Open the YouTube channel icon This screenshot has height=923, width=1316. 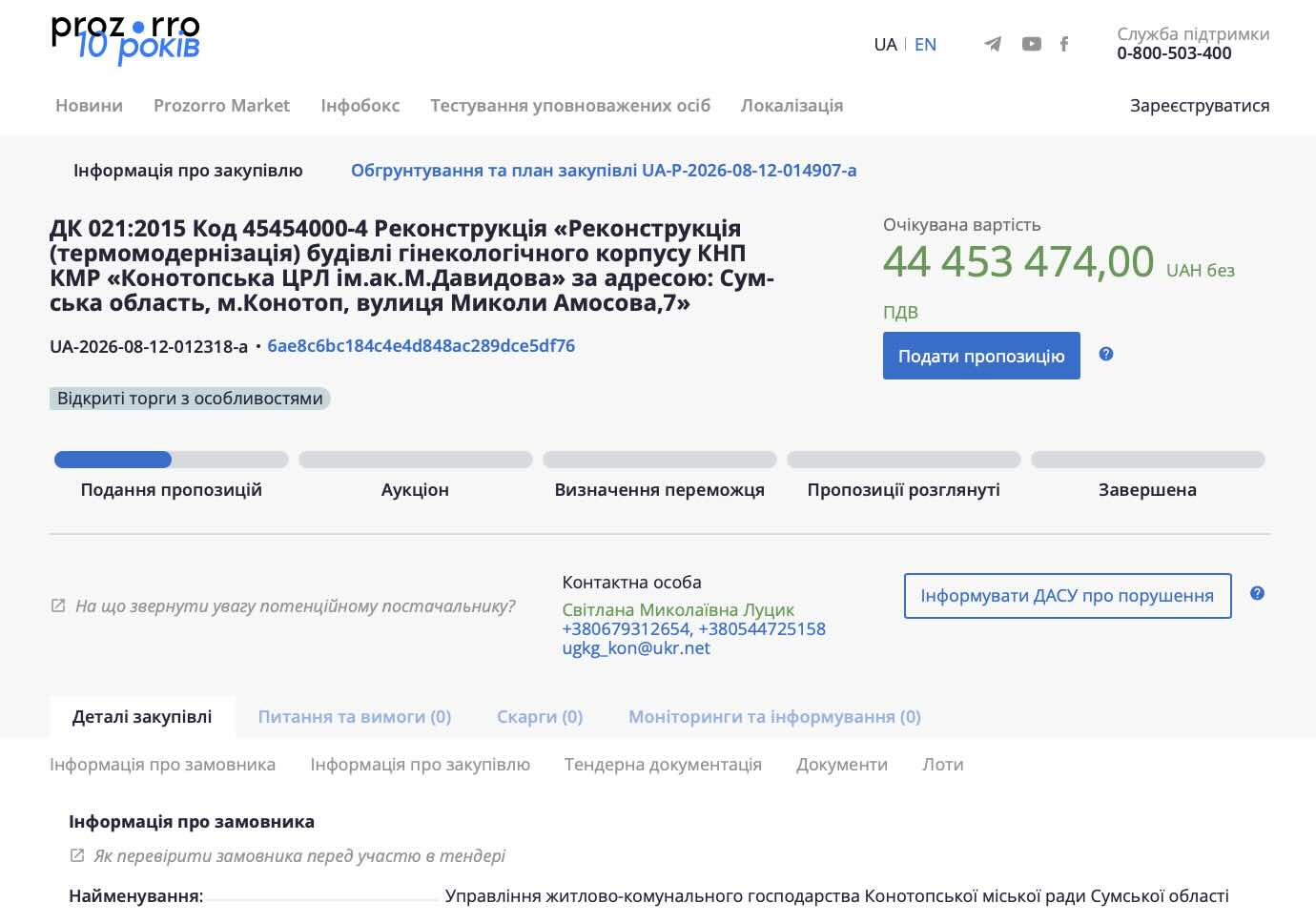tap(1032, 44)
